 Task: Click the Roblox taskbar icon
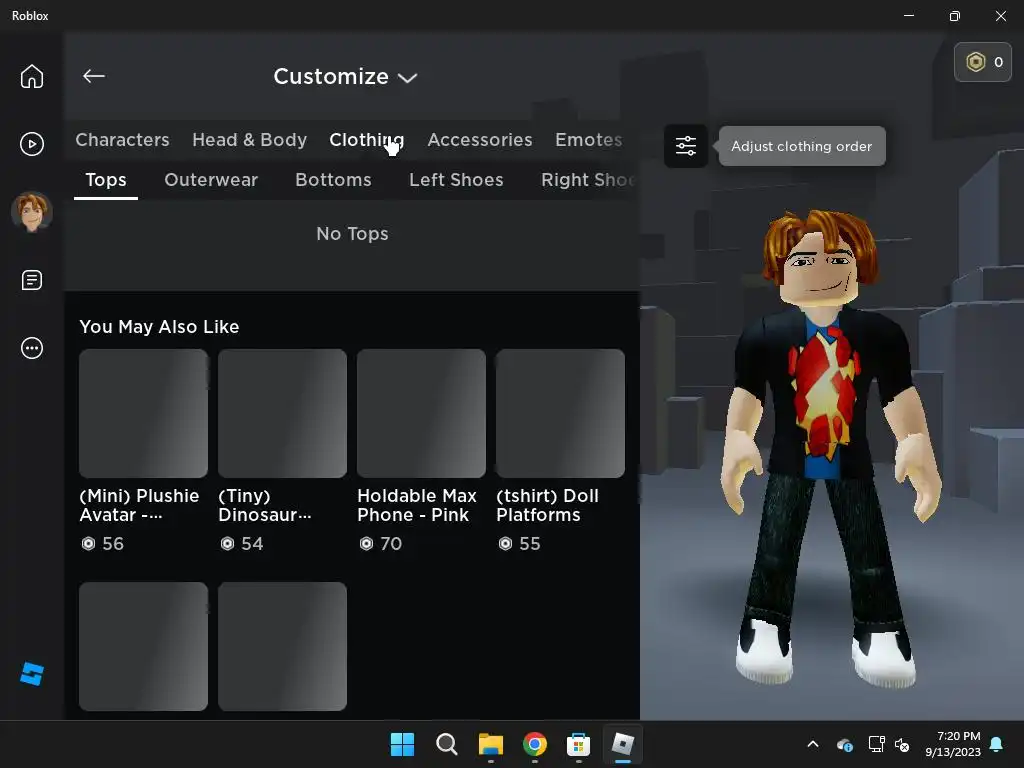622,744
